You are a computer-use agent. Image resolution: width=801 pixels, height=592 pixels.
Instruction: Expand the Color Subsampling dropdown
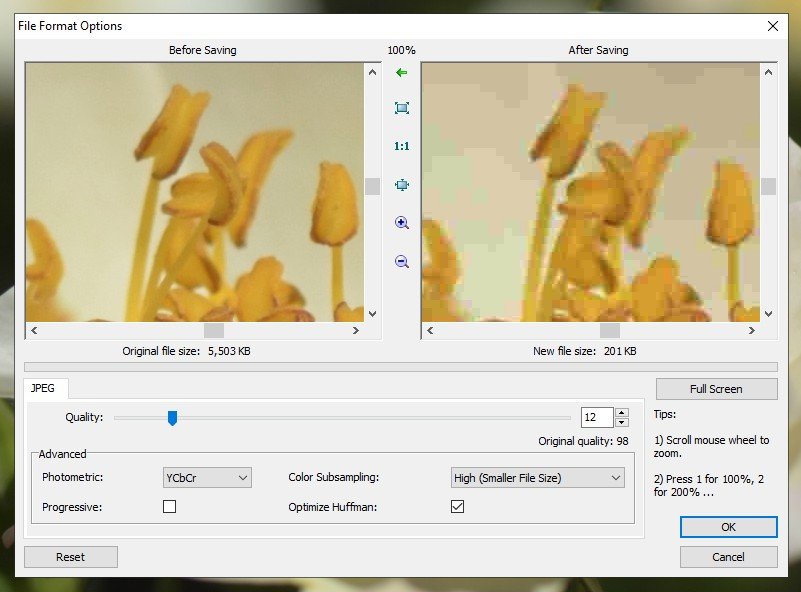coord(538,478)
